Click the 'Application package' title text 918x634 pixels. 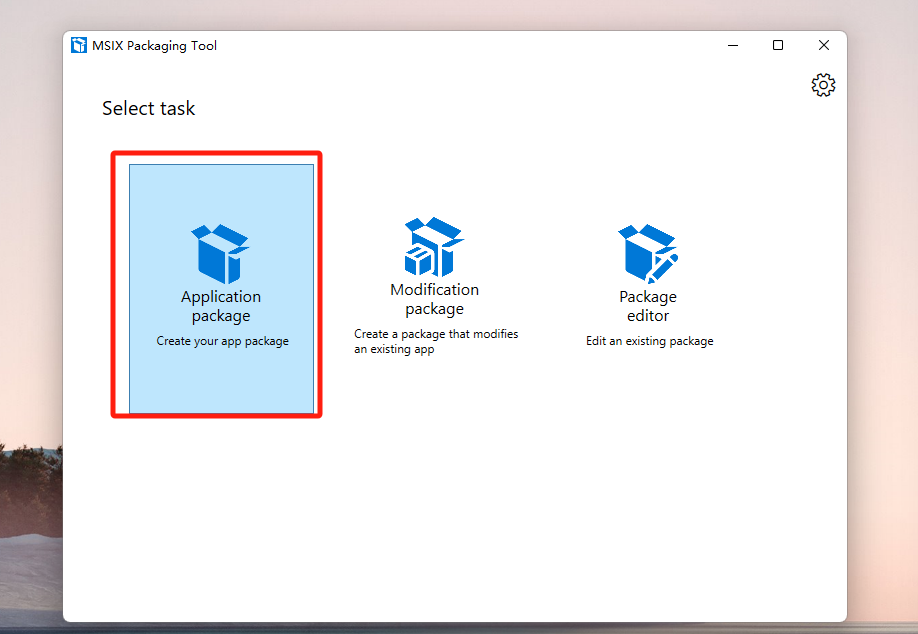coord(221,306)
